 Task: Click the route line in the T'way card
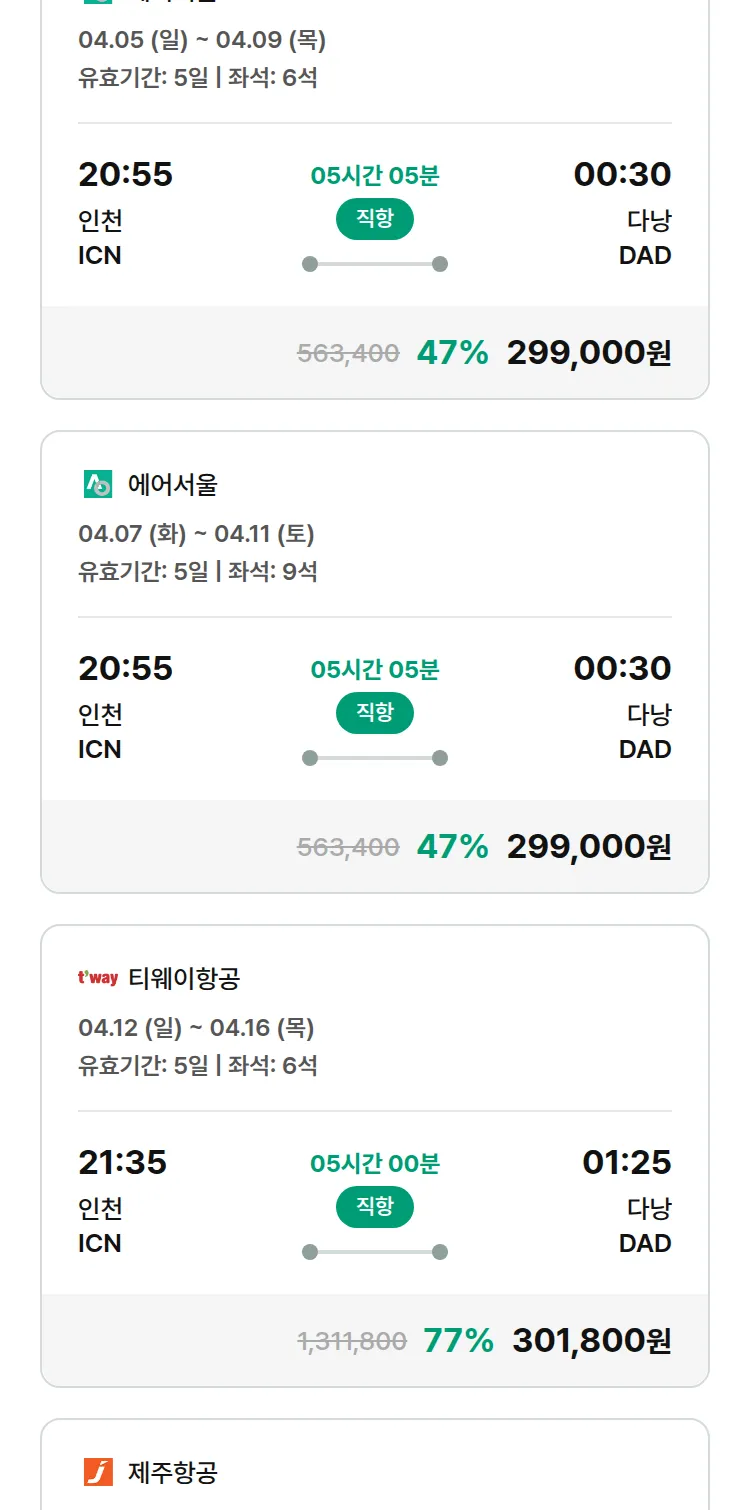coord(375,1252)
